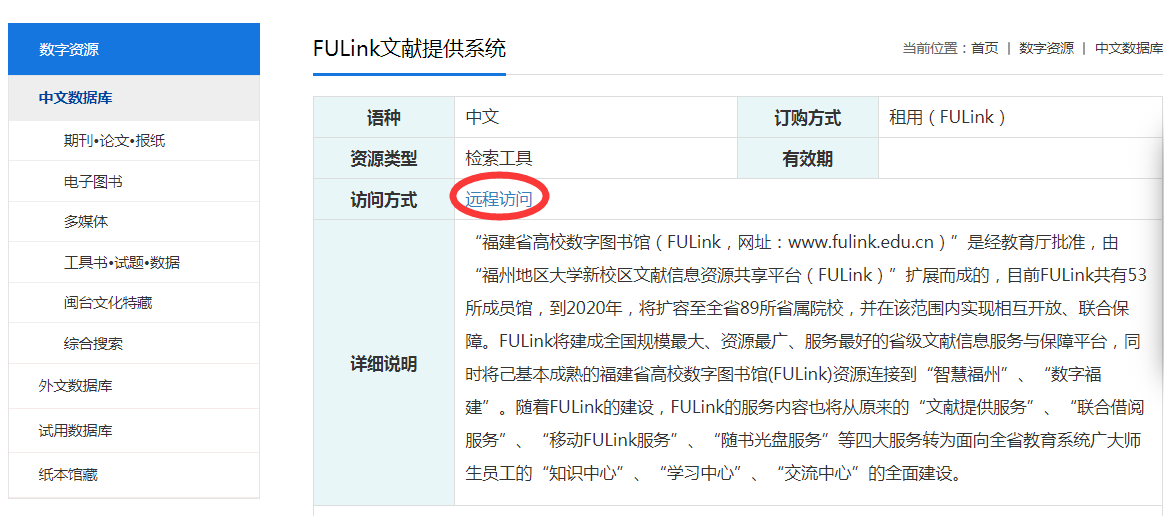Go to the 多媒体 section

pos(86,222)
